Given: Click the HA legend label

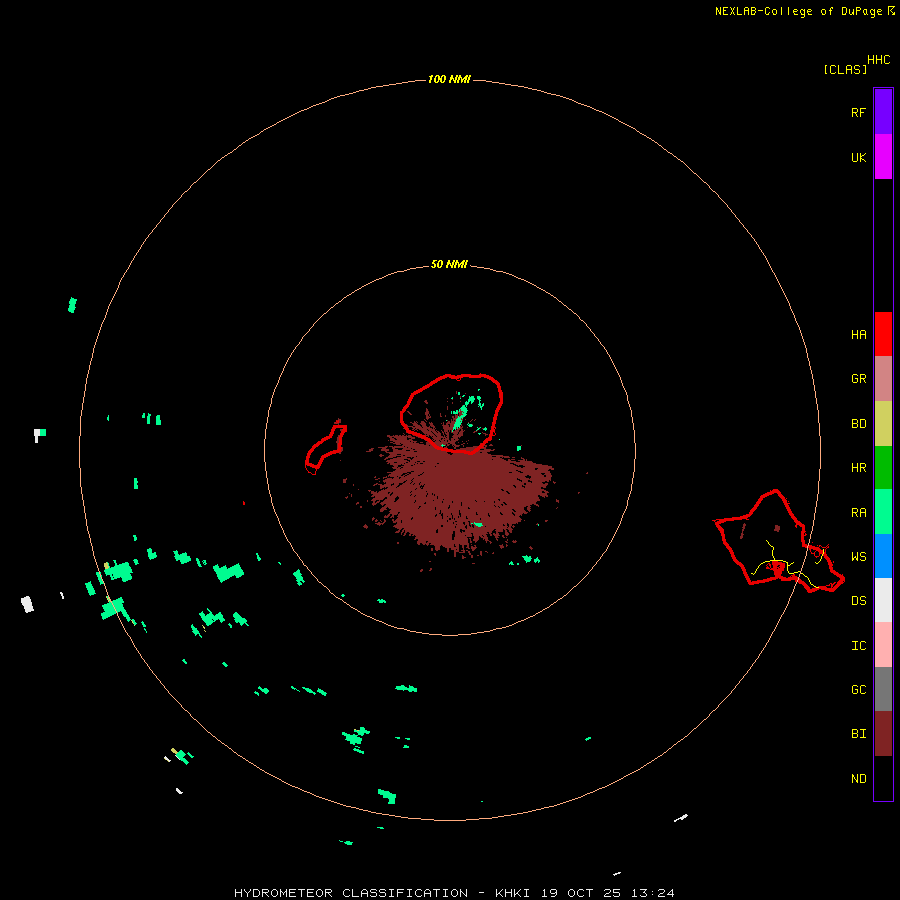Looking at the screenshot, I should [x=858, y=335].
